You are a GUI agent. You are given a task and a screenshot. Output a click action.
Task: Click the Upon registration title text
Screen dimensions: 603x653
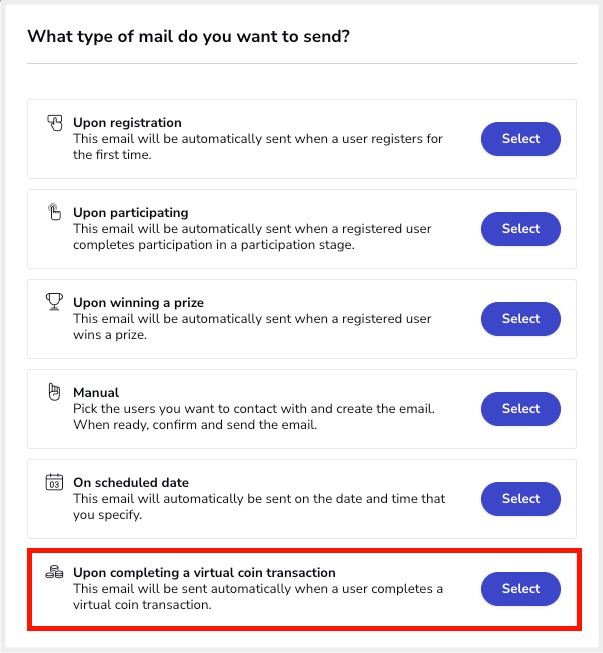pyautogui.click(x=127, y=123)
